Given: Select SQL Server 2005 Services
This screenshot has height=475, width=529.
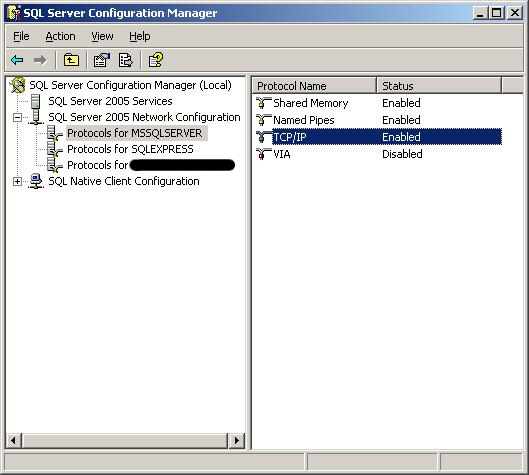Looking at the screenshot, I should tap(110, 101).
